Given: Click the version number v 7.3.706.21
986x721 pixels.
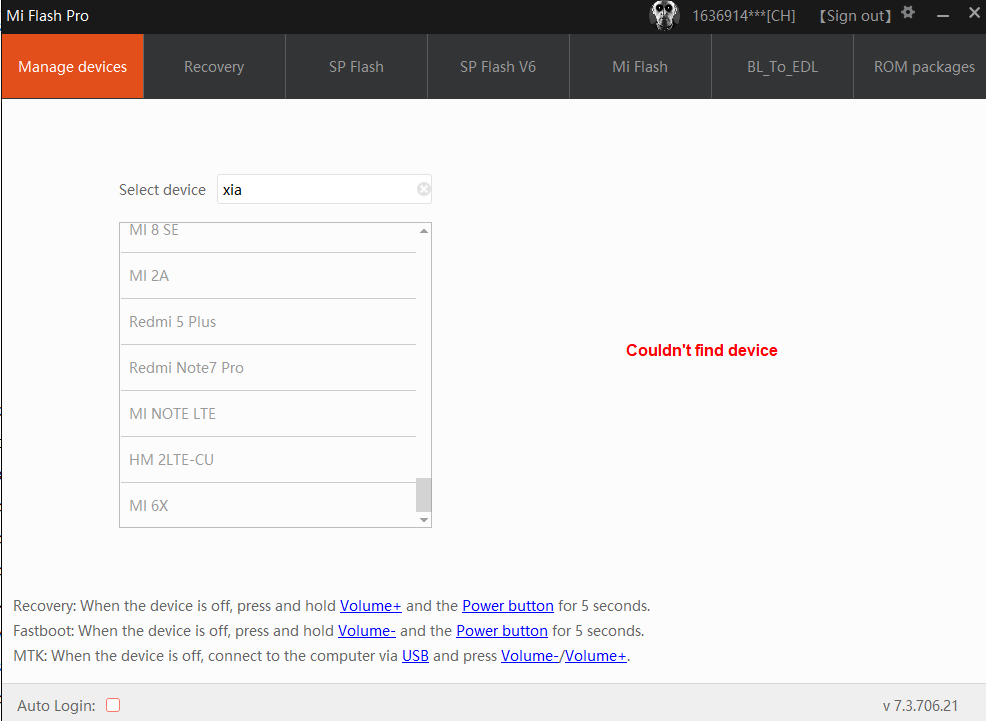Looking at the screenshot, I should (x=920, y=706).
